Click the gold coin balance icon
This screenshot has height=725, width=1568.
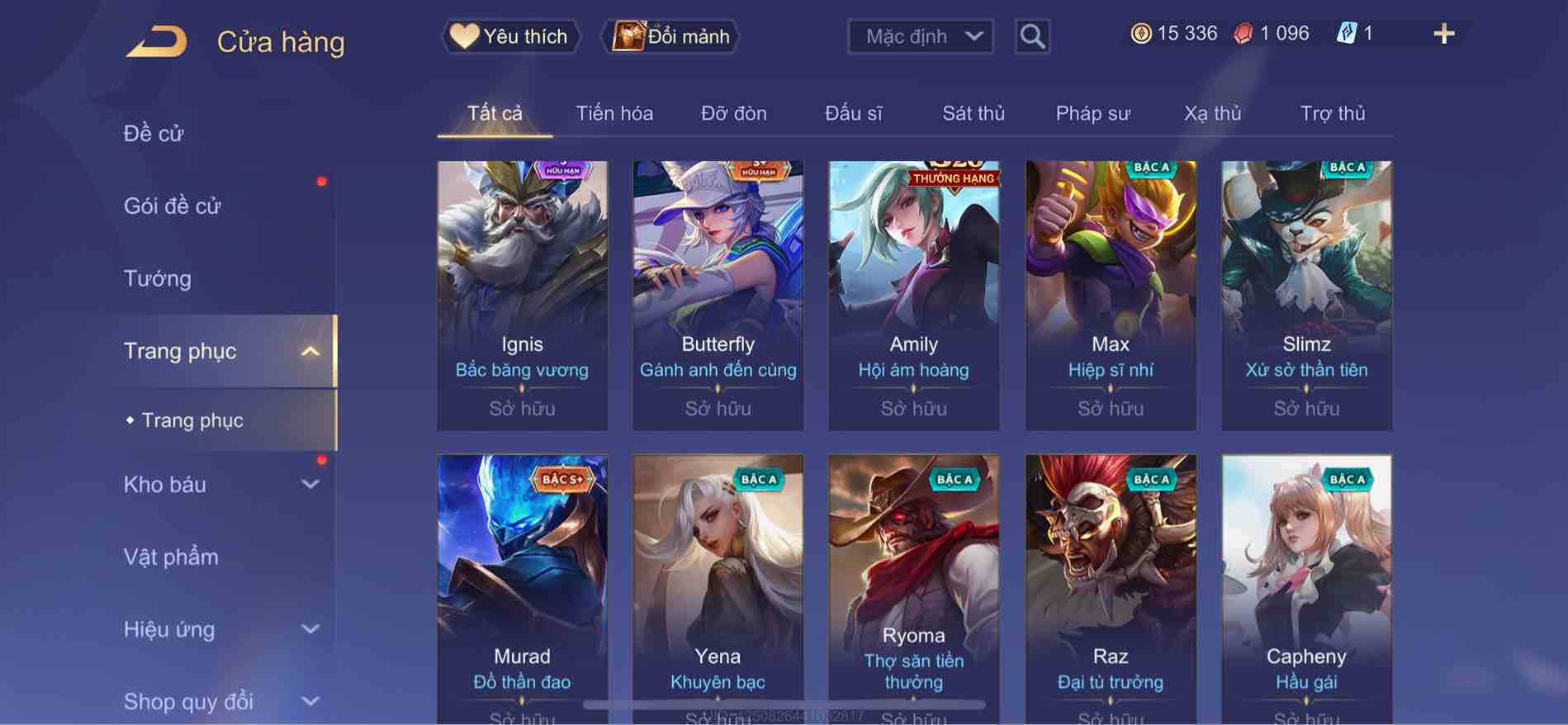(x=1140, y=34)
